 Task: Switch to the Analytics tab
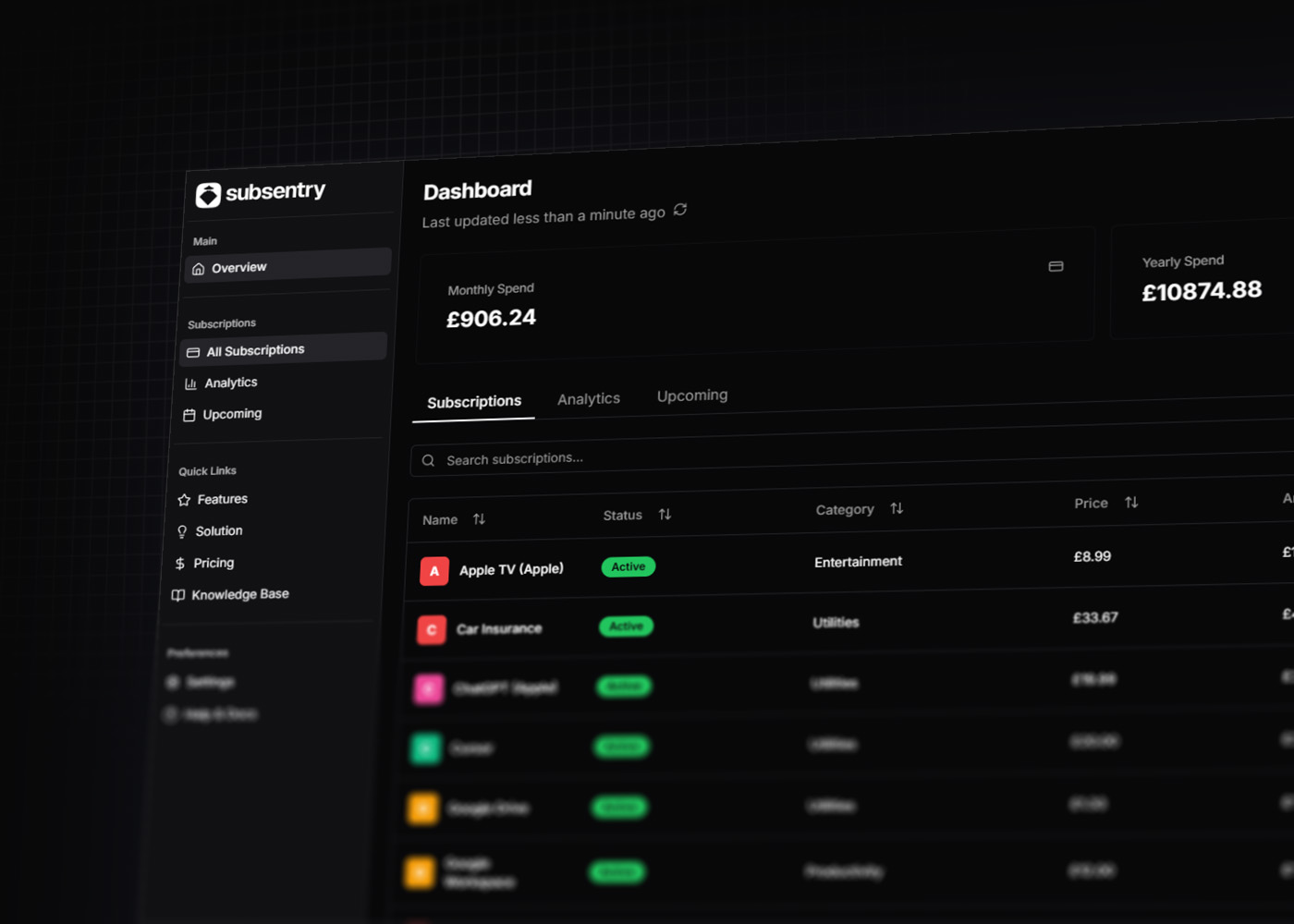[588, 398]
